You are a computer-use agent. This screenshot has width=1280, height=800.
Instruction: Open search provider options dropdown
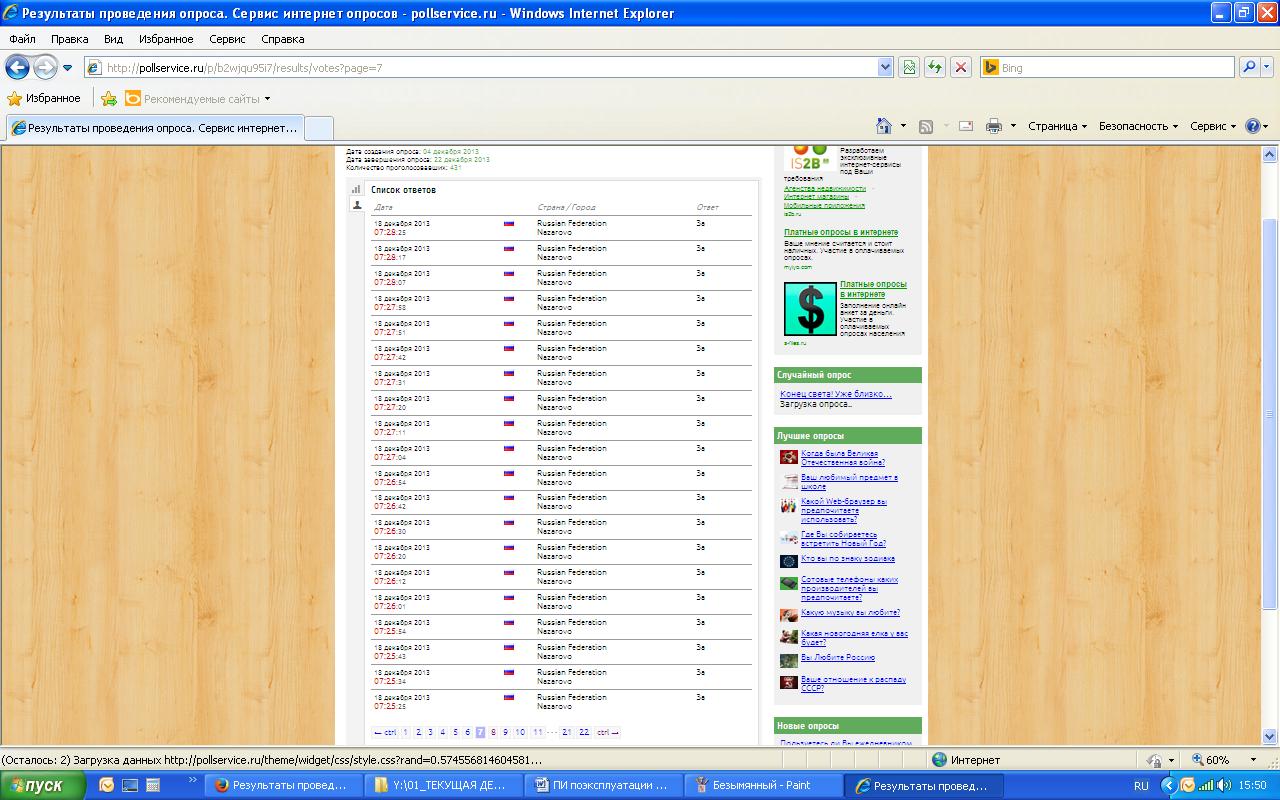(1268, 68)
